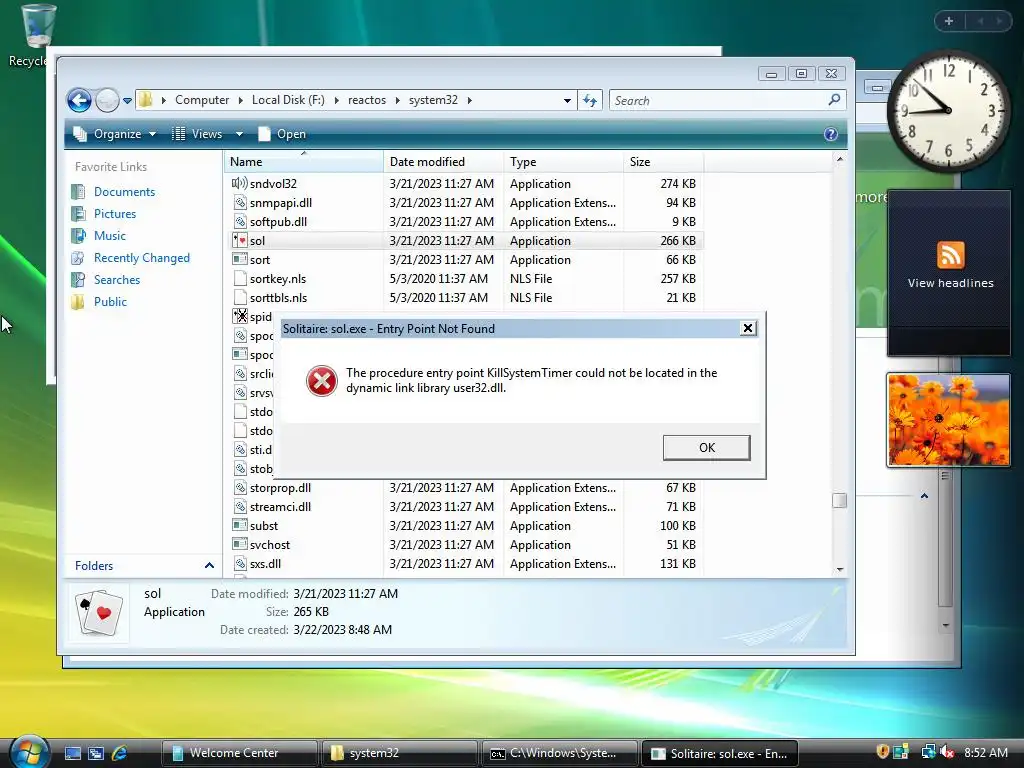This screenshot has width=1024, height=768.
Task: Switch to Welcome Center taskbar button
Action: tap(239, 753)
